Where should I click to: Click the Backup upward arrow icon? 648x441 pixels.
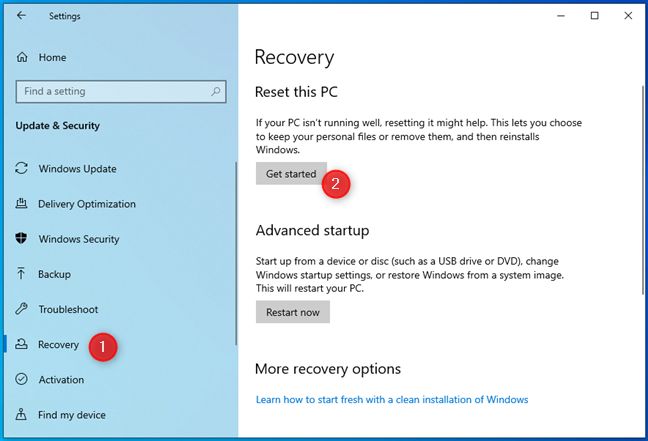tap(21, 273)
